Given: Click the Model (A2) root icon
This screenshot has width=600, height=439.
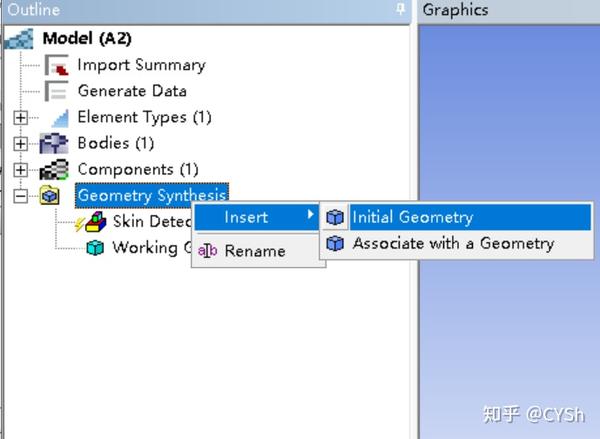Looking at the screenshot, I should 19,39.
